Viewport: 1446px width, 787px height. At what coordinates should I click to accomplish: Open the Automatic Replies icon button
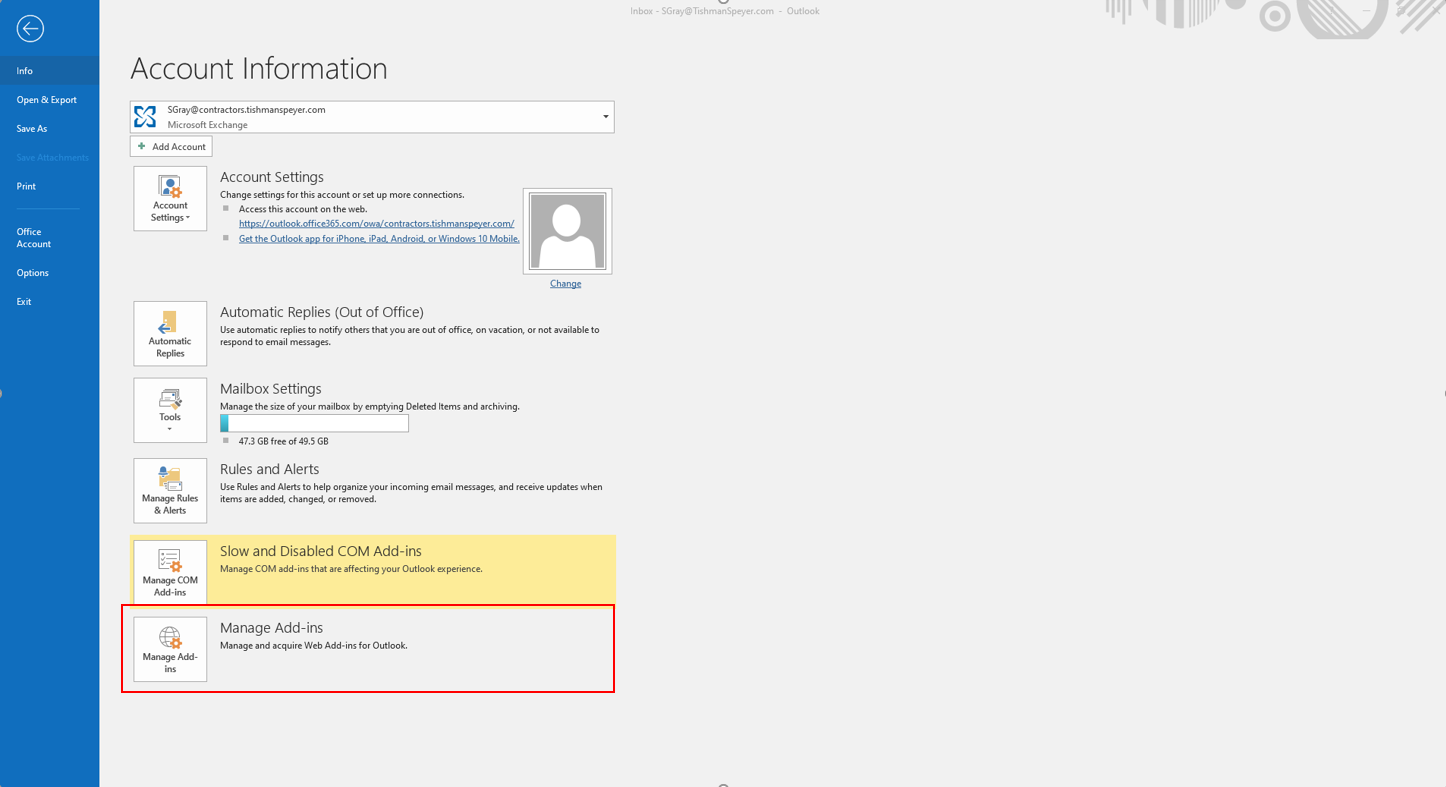[170, 334]
